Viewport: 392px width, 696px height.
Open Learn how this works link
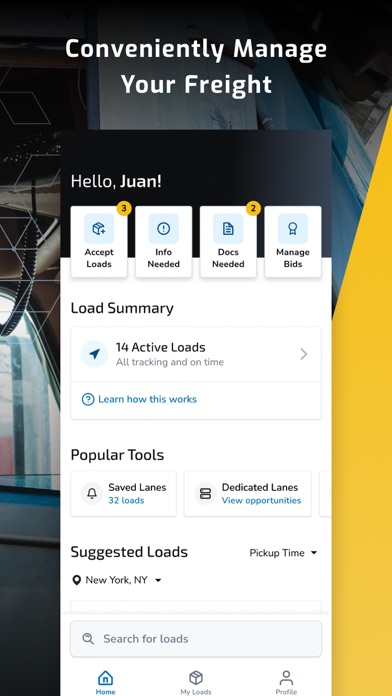147,399
